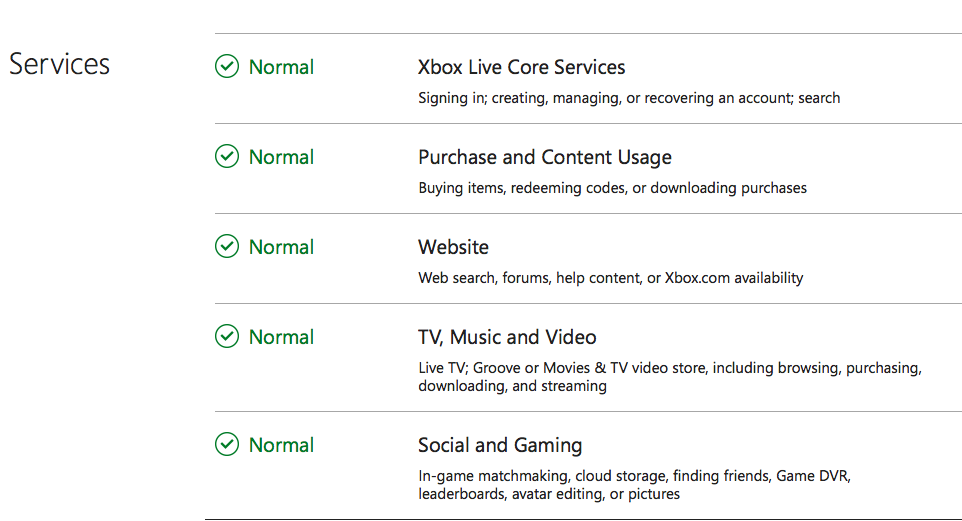
Task: Click the Services section title
Action: click(60, 64)
